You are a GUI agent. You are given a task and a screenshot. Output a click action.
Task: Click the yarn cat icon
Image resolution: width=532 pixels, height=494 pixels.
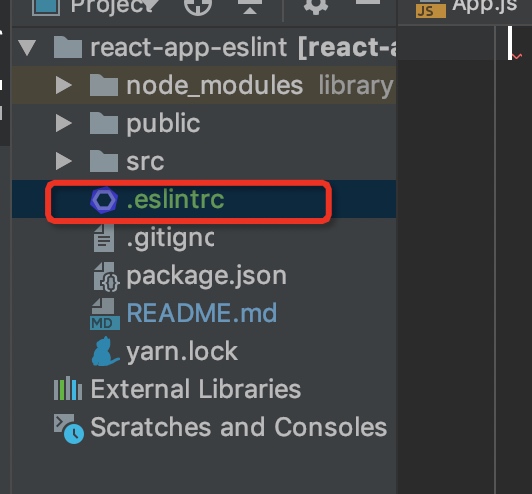coord(105,352)
